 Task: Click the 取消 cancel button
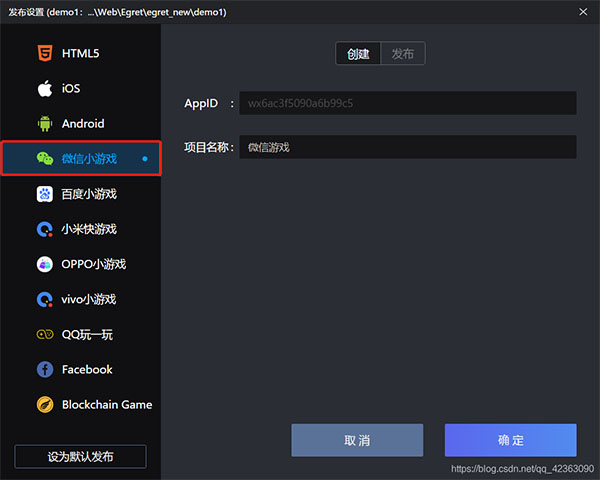(x=357, y=440)
